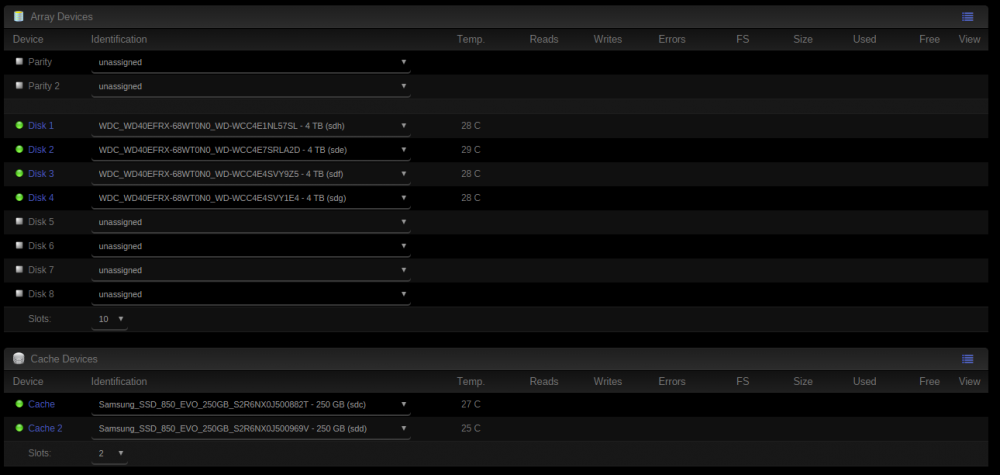Click the Cache Devices section title
The height and width of the screenshot is (475, 1000).
tap(64, 359)
